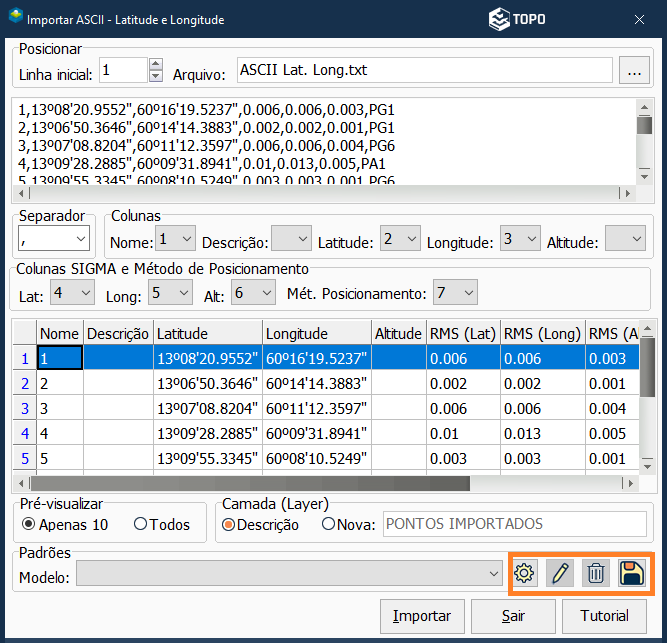Choose the Nova layer radio button
This screenshot has width=667, height=643.
coord(329,524)
